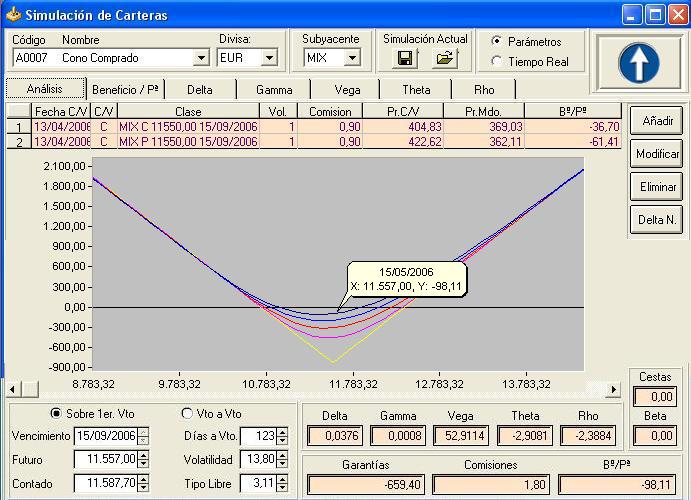This screenshot has width=691, height=500.
Task: Click the save simulation floppy disk icon
Action: click(x=405, y=58)
